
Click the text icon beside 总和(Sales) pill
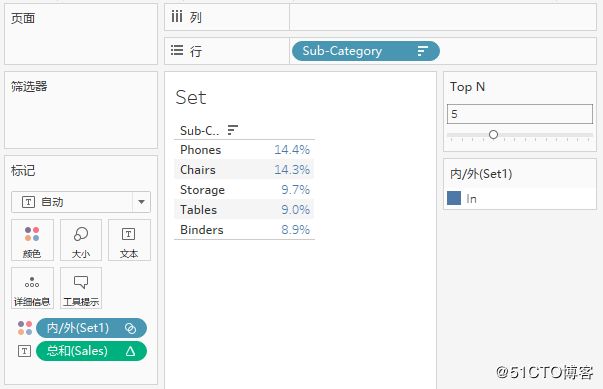click(x=24, y=351)
